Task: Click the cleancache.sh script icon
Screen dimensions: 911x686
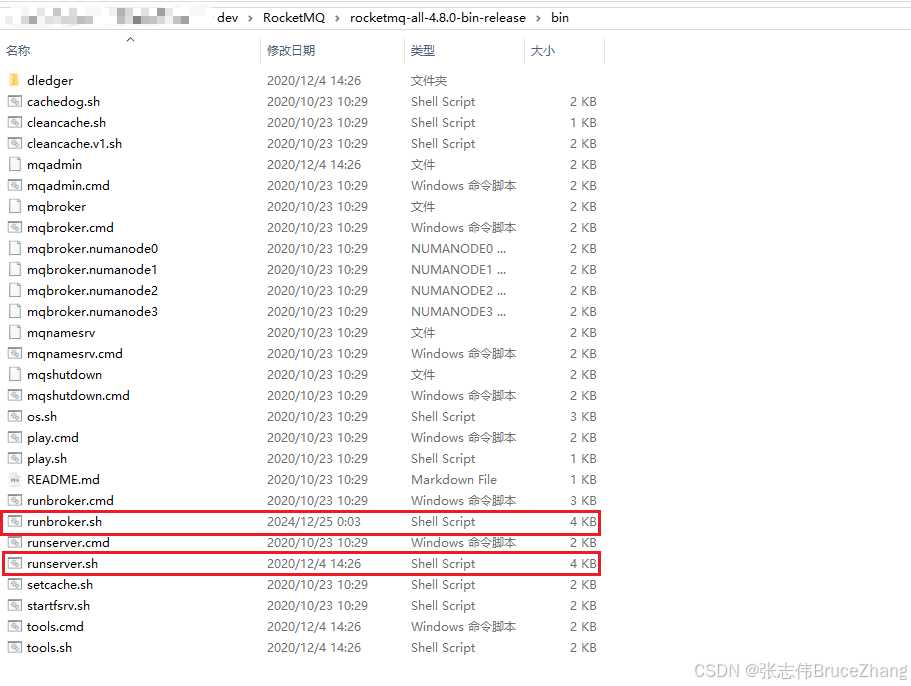Action: (15, 122)
